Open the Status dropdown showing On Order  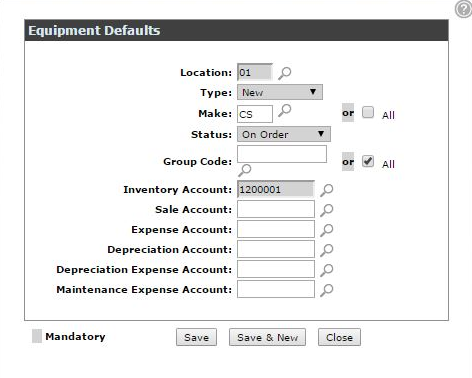pos(284,134)
